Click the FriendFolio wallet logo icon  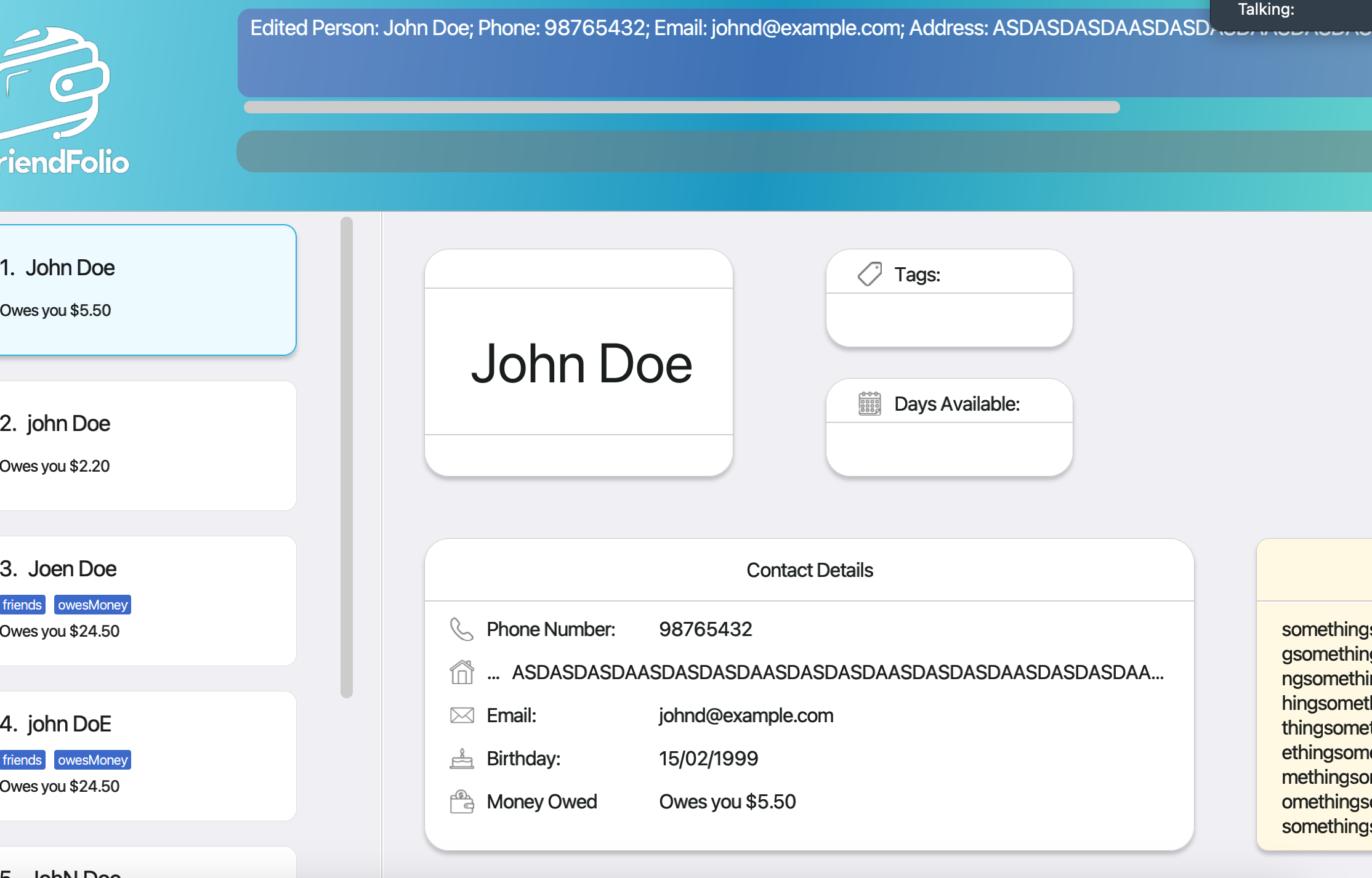[54, 83]
